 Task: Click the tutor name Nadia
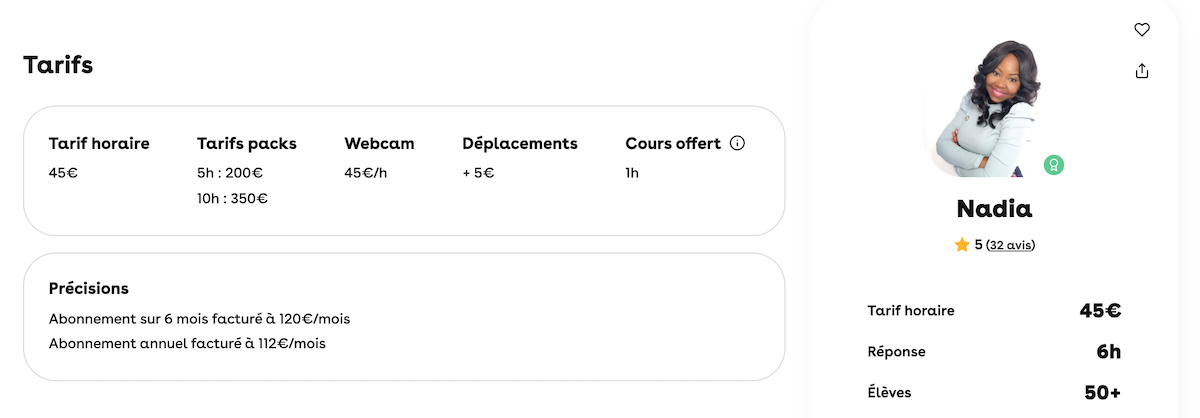[994, 209]
